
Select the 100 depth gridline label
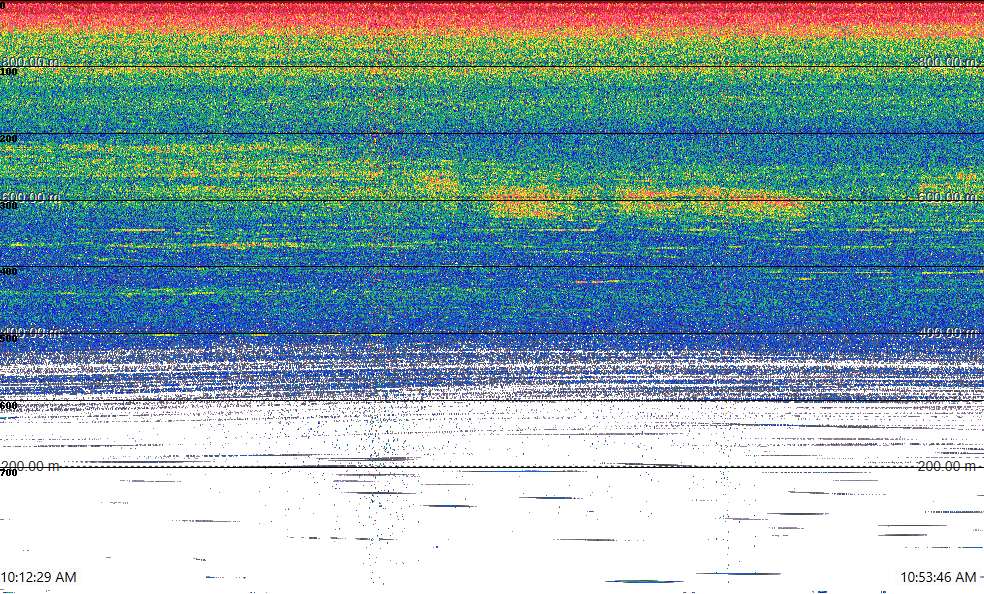(9, 72)
